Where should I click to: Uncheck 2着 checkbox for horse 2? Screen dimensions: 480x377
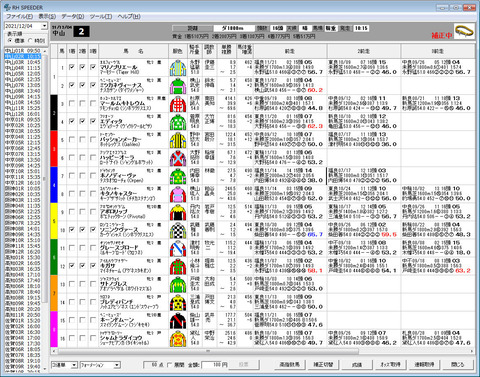click(x=82, y=85)
